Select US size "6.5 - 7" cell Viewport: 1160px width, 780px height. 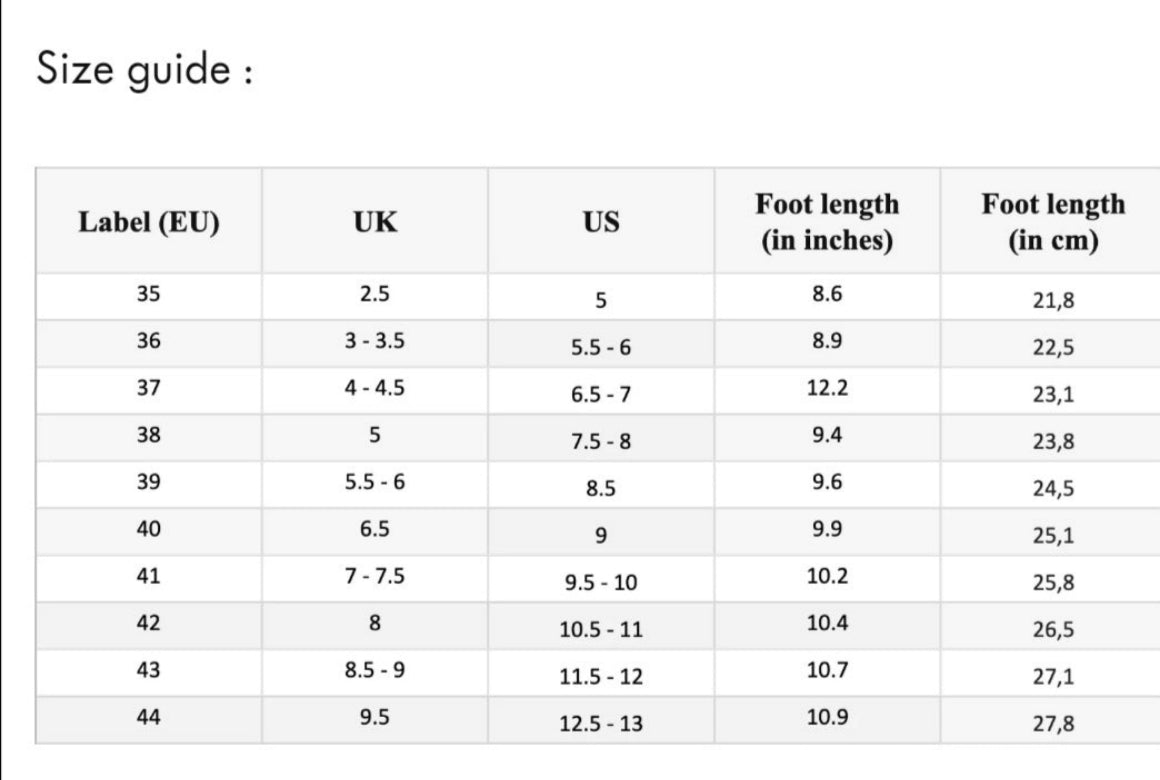601,394
